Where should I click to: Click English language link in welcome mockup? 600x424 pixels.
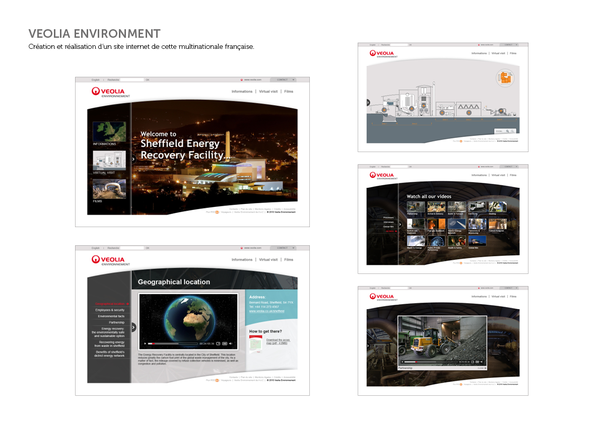95,80
